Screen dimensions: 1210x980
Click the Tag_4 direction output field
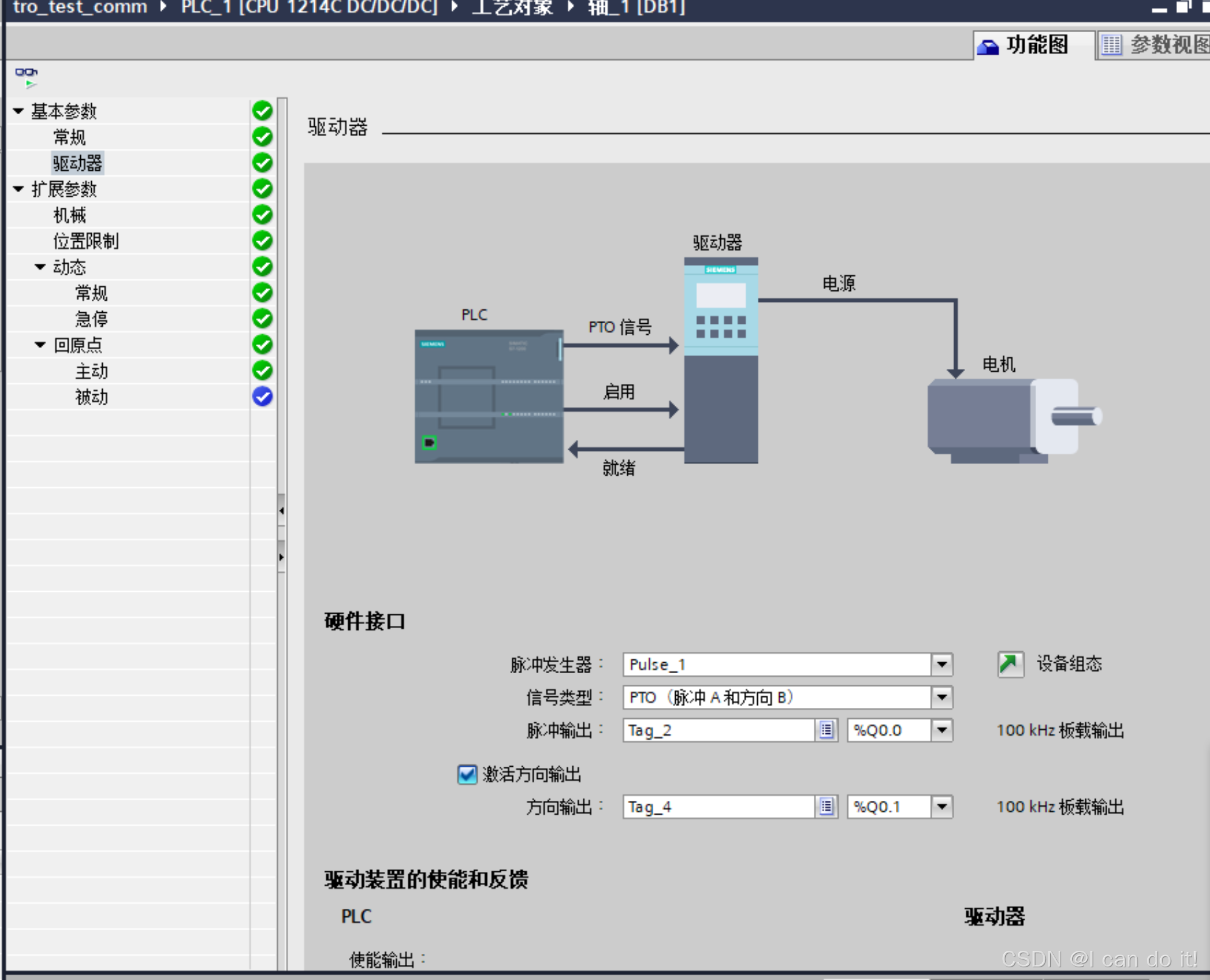point(718,807)
